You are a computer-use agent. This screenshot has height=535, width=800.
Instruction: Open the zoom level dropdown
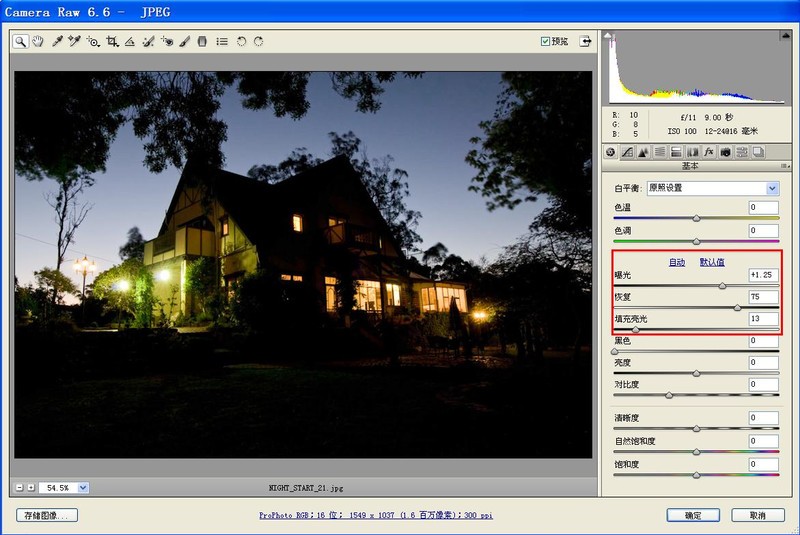click(x=83, y=488)
